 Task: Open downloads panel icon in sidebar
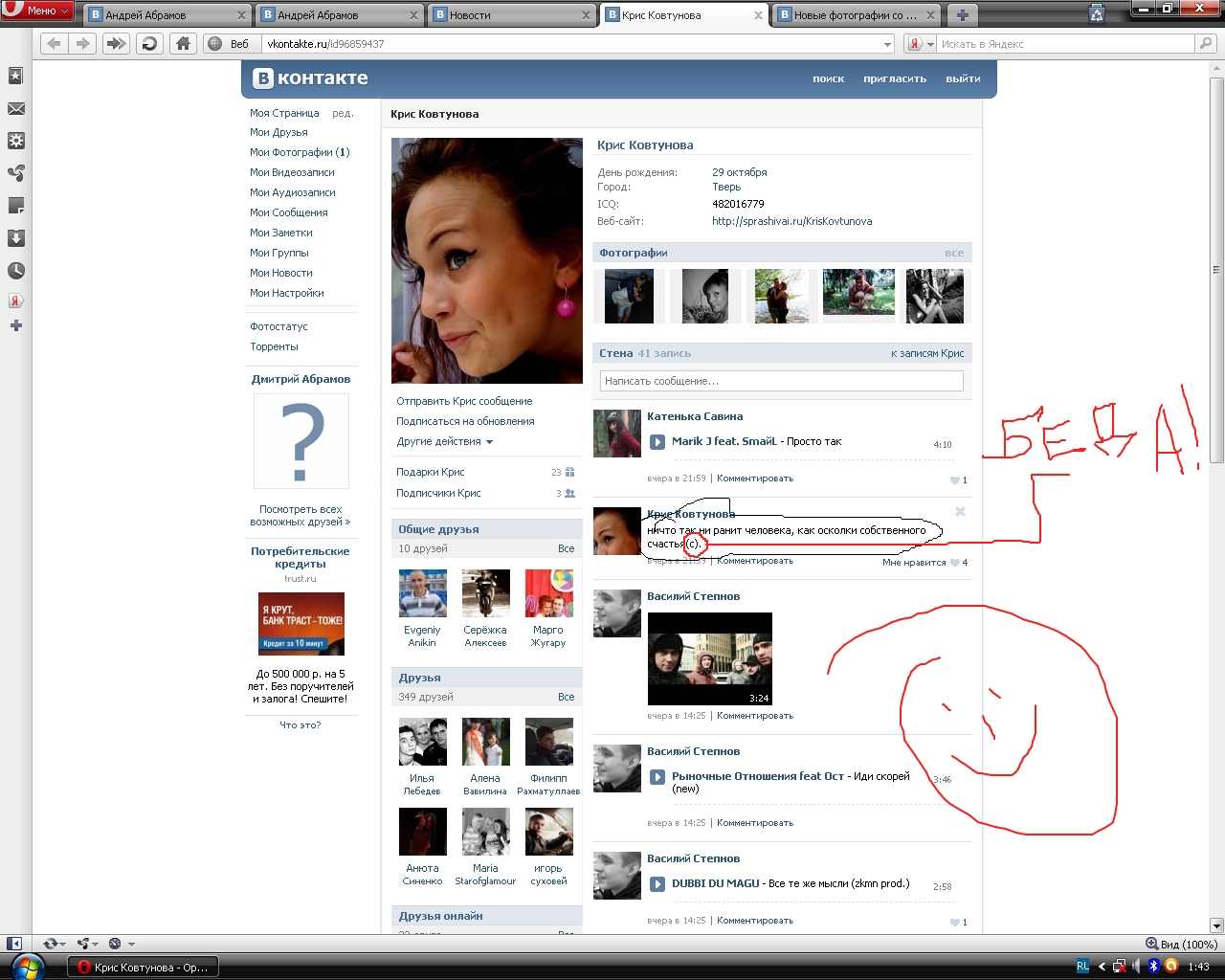point(15,238)
